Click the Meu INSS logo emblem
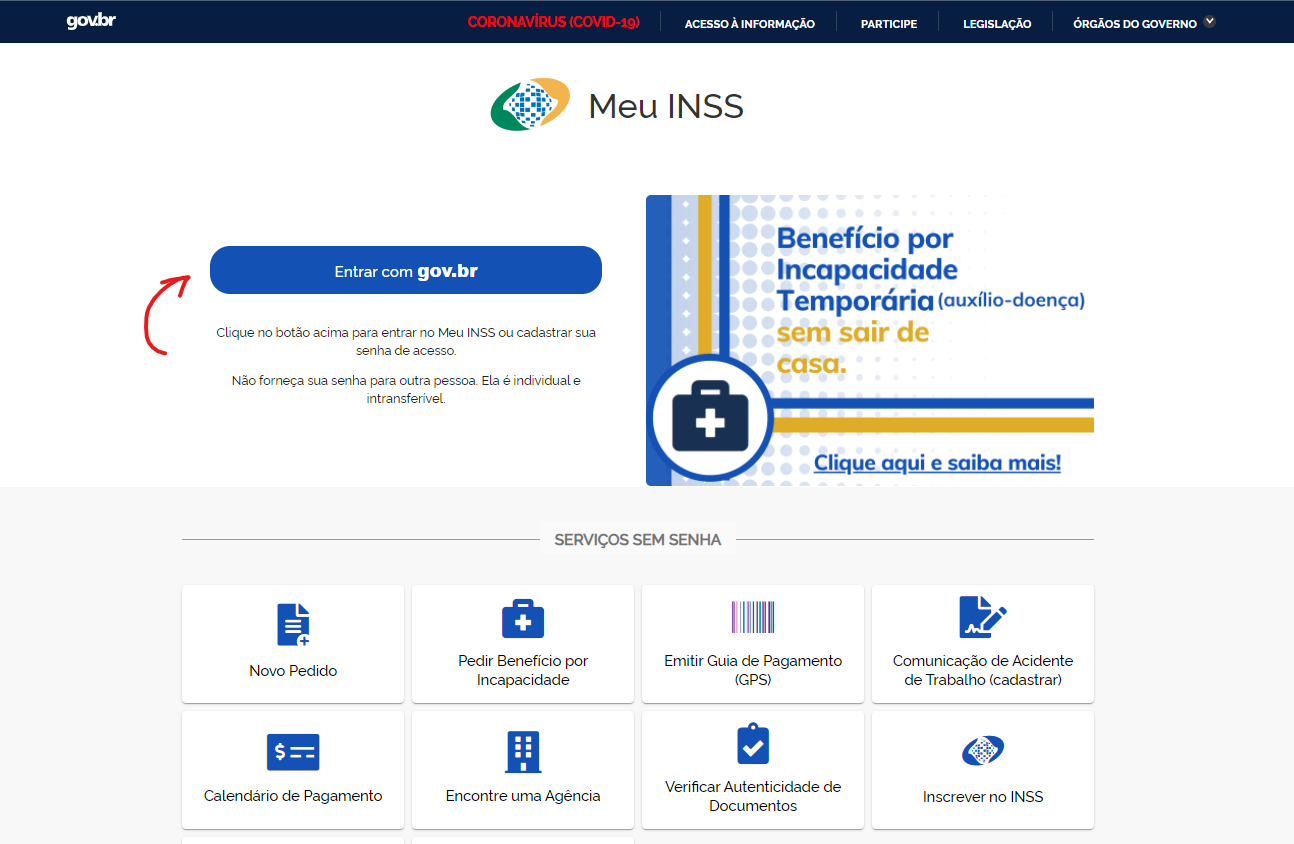The image size is (1294, 844). pyautogui.click(x=530, y=105)
